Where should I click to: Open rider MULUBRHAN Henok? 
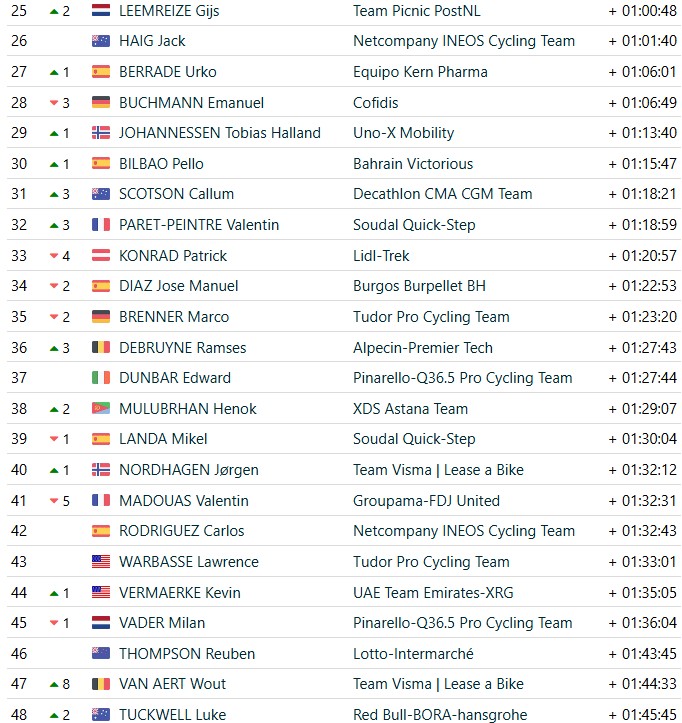coord(188,409)
